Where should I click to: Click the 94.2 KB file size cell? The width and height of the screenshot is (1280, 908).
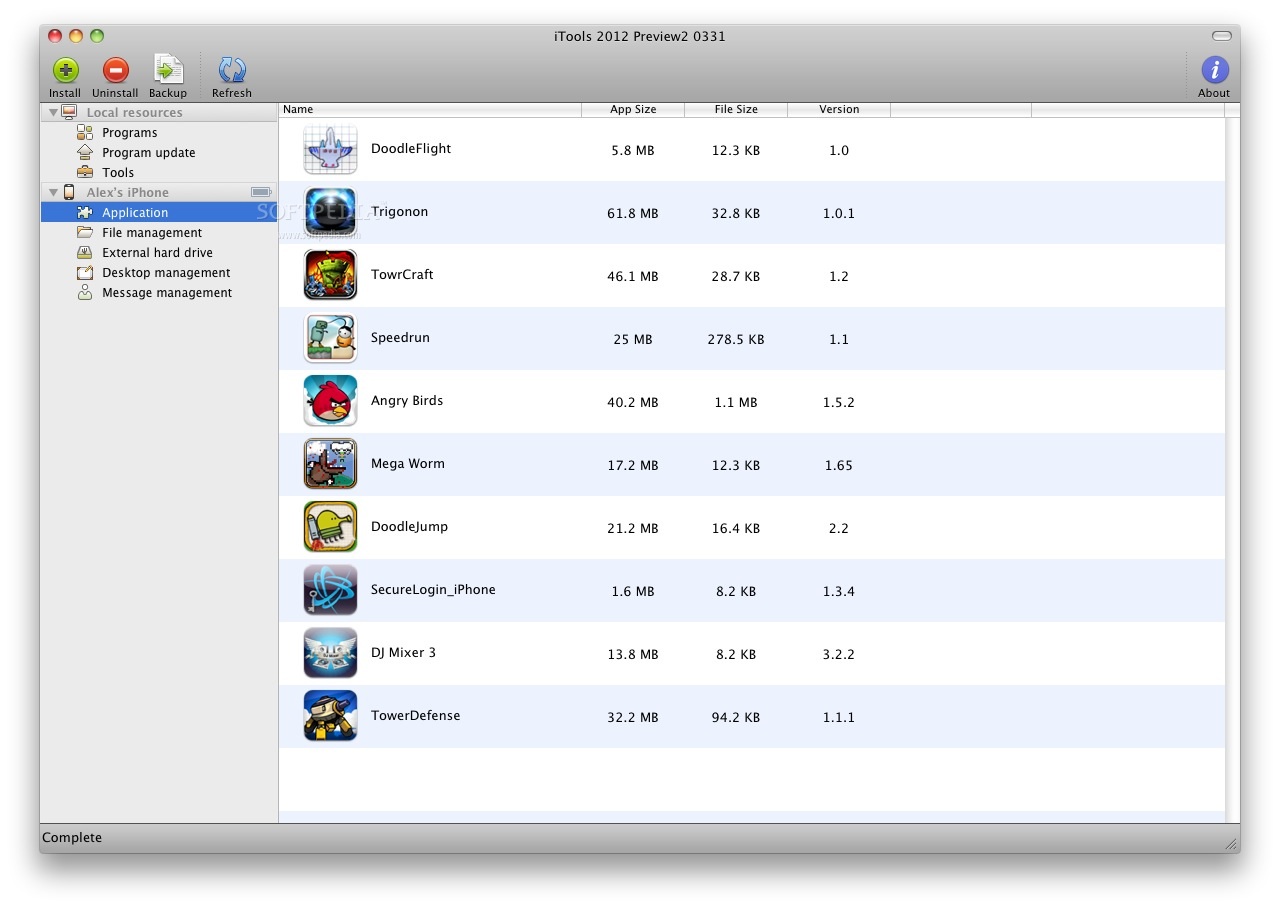click(736, 717)
